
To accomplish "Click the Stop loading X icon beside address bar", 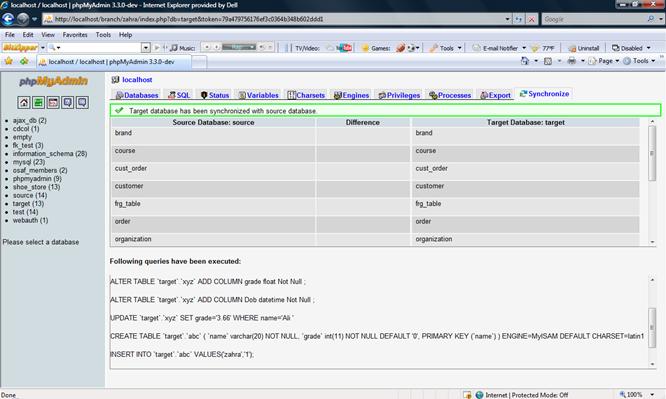I will click(x=531, y=19).
